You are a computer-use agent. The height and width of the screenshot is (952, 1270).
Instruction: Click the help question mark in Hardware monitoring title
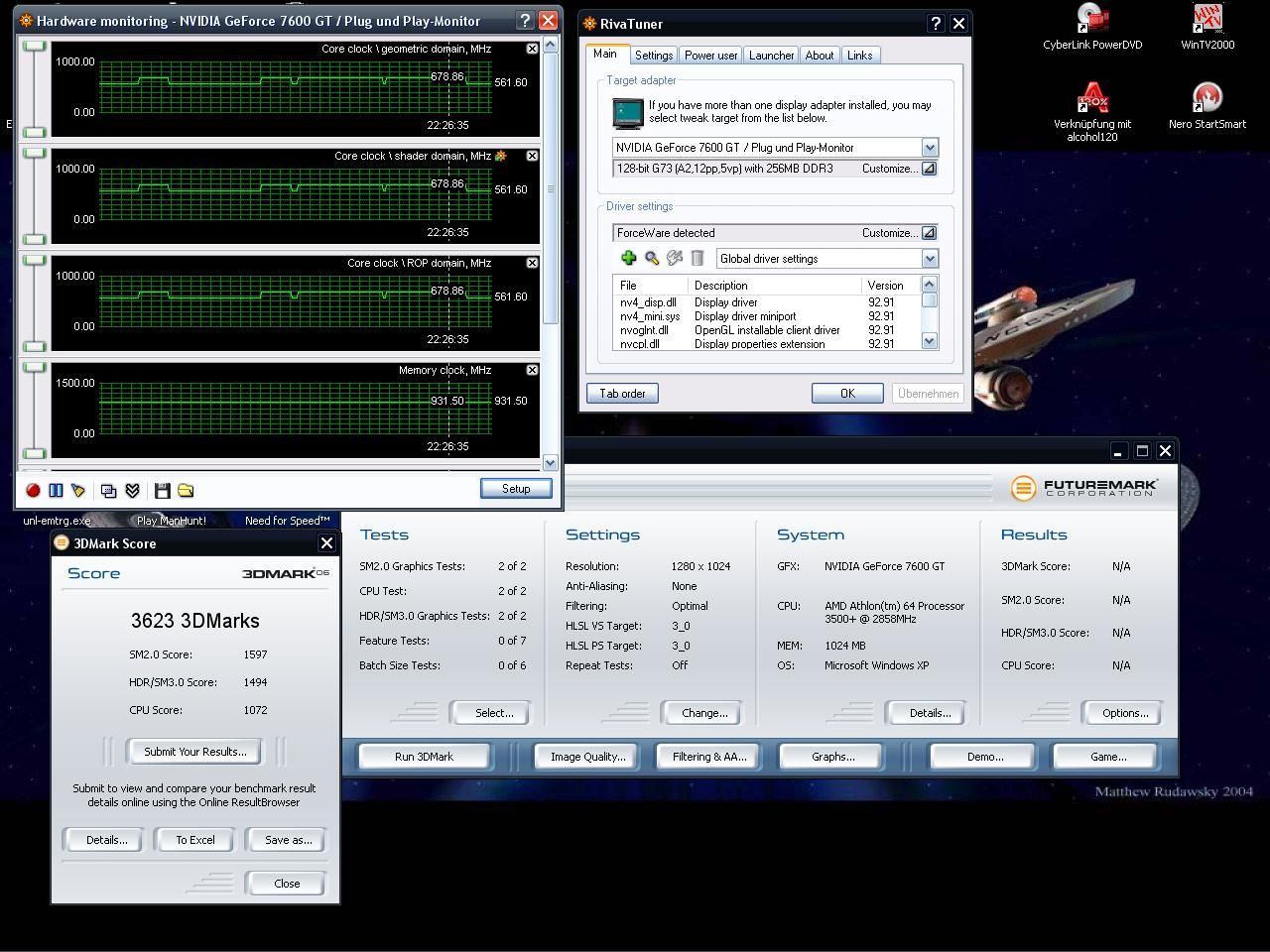click(525, 20)
